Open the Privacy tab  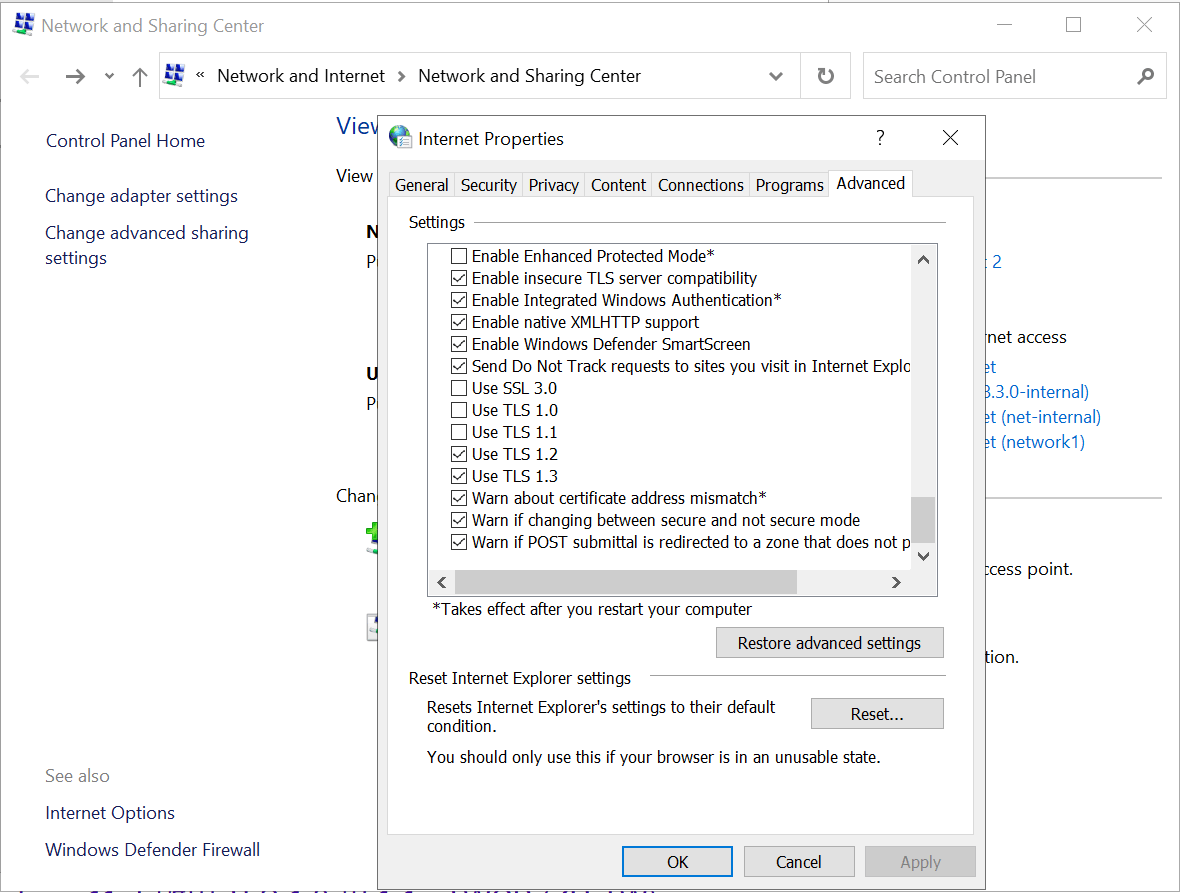[553, 185]
